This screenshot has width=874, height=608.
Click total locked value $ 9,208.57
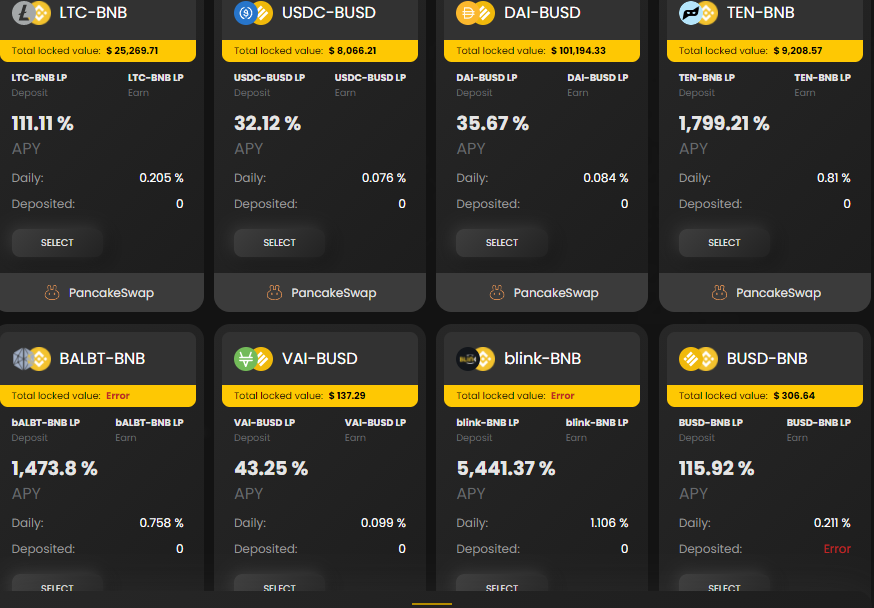(x=798, y=51)
